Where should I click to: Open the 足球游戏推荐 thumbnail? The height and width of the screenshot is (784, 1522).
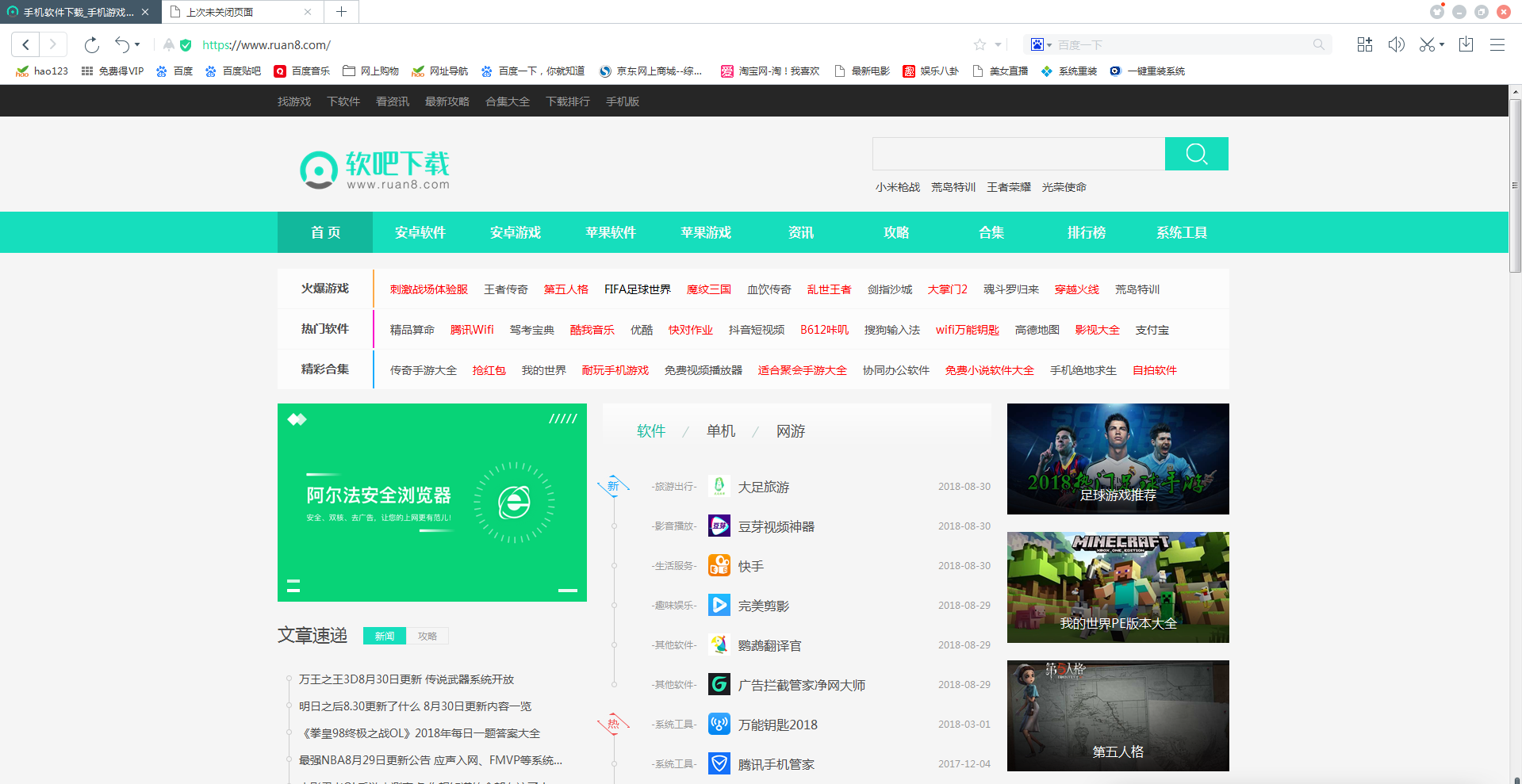click(1118, 459)
